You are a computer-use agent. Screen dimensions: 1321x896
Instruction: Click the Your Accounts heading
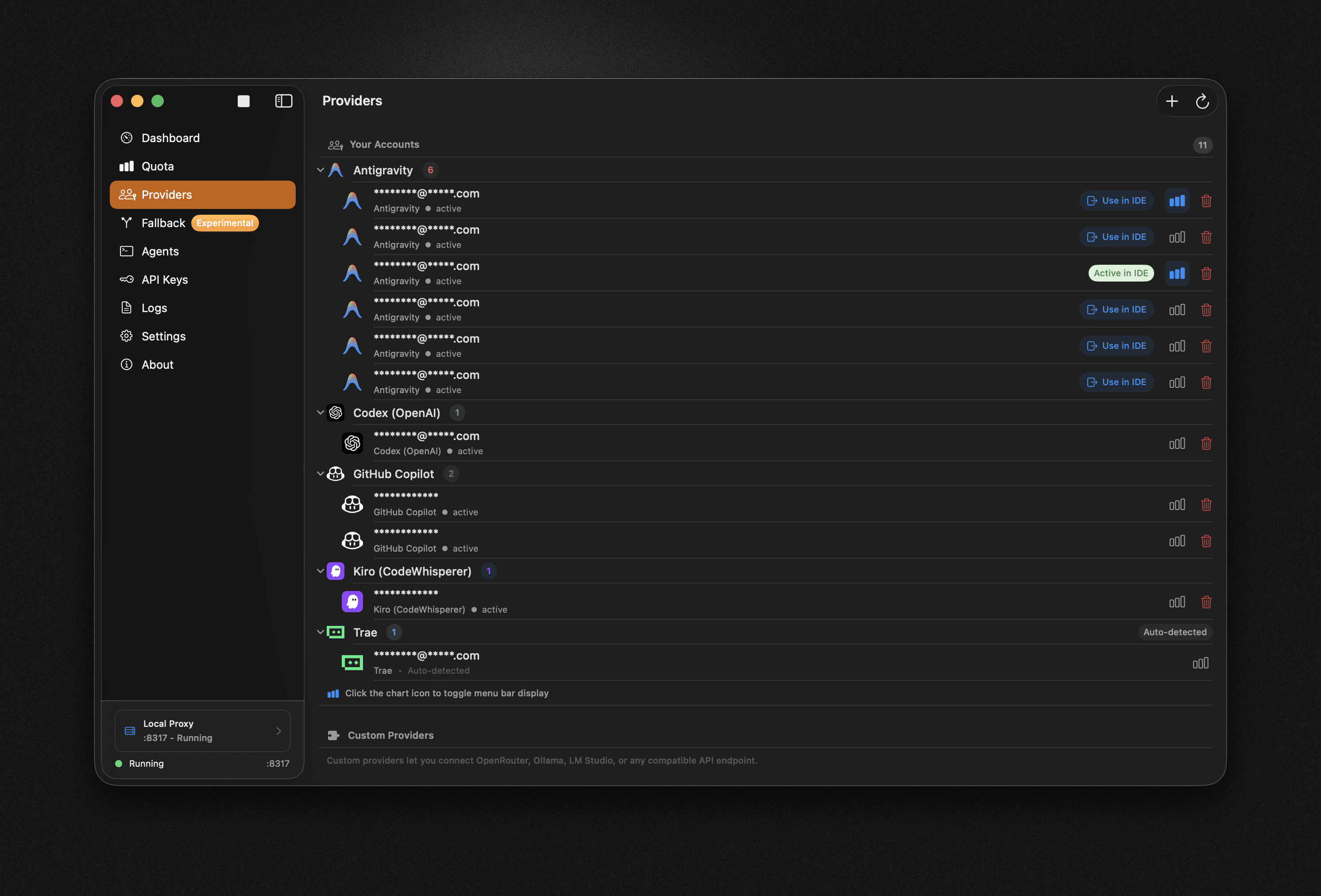pos(384,144)
